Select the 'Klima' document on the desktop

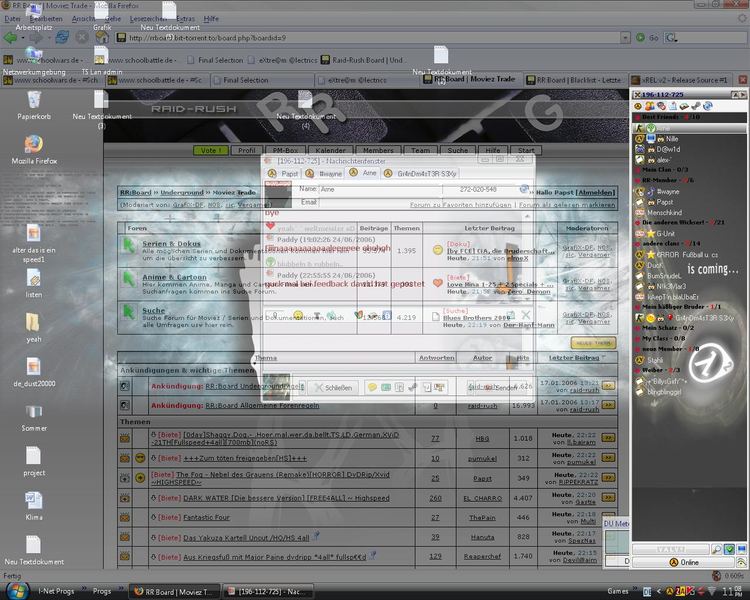tap(33, 506)
